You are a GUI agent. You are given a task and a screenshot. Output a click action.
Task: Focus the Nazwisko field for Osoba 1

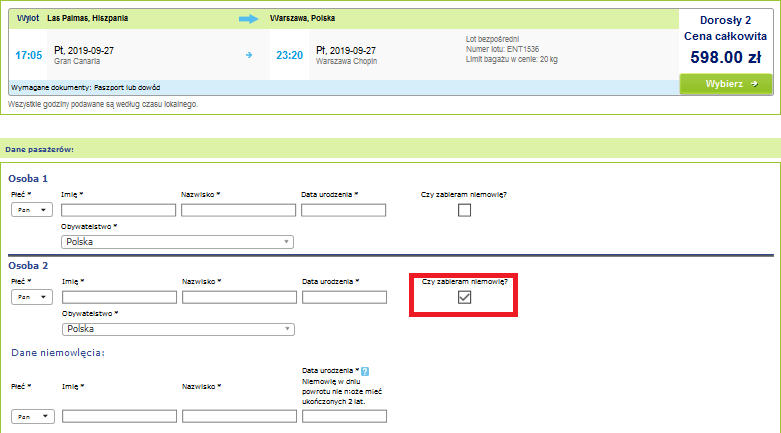[239, 210]
